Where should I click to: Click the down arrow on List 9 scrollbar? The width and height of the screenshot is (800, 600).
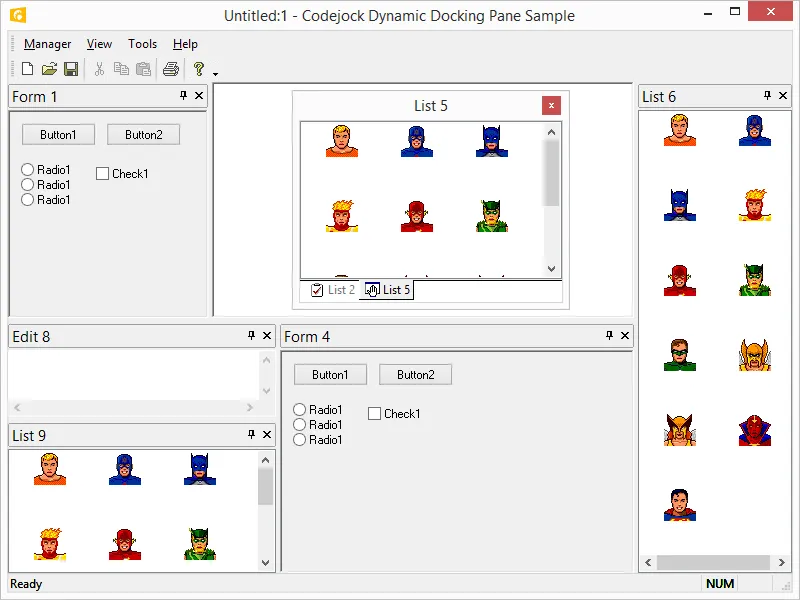(x=265, y=563)
